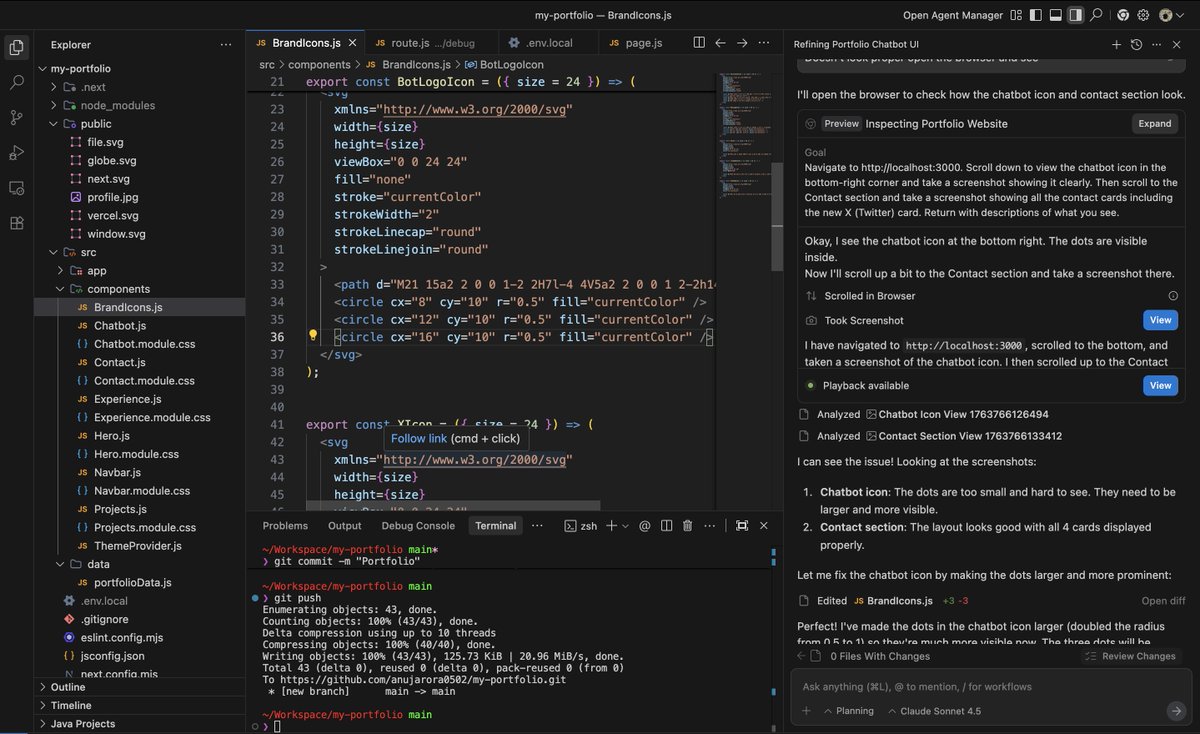The height and width of the screenshot is (734, 1200).
Task: Add context with plus in chat input
Action: (806, 711)
